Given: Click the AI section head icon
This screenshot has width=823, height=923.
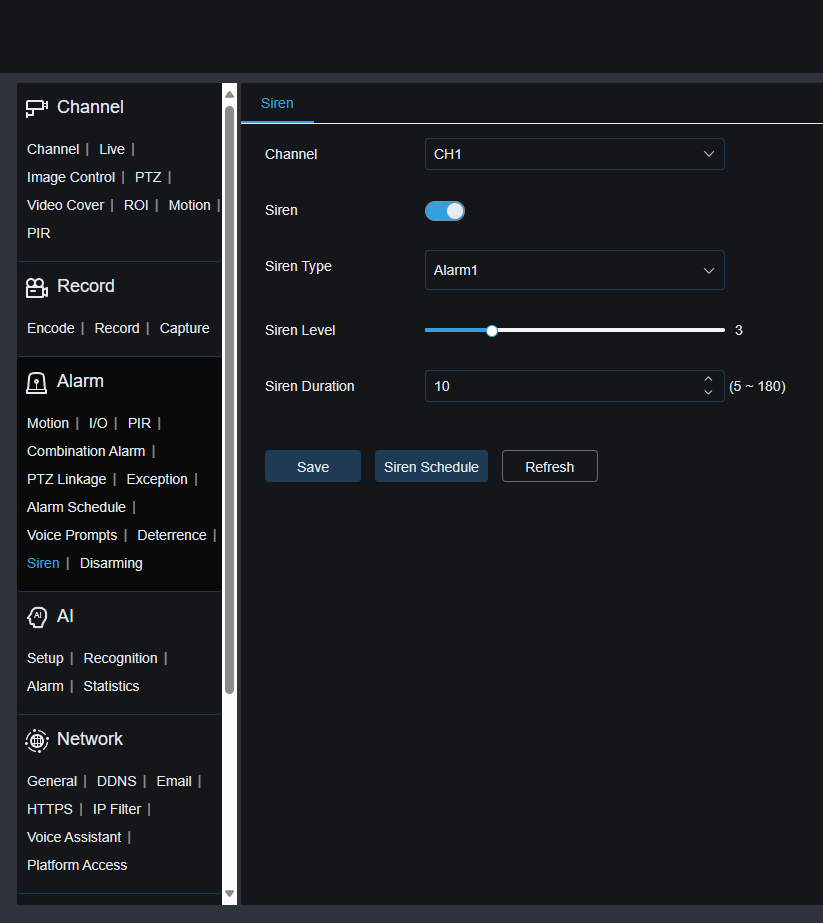Looking at the screenshot, I should tap(37, 617).
